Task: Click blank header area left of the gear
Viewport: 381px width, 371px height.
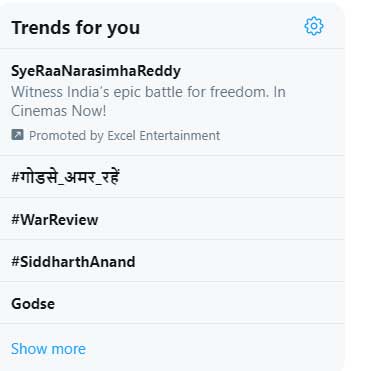Action: tap(222, 26)
